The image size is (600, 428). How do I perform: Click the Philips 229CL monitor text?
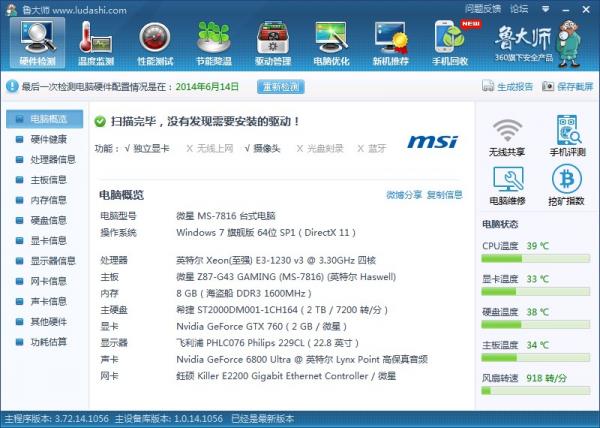pos(267,343)
